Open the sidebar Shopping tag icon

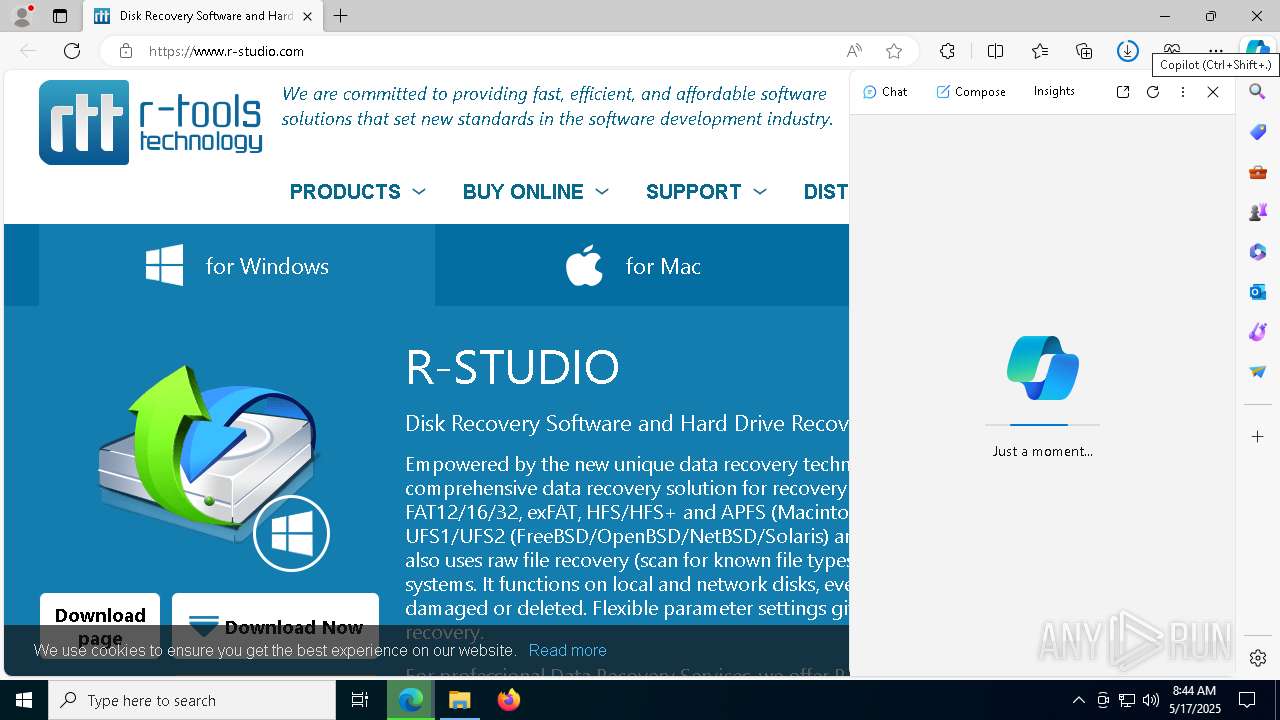(1258, 132)
